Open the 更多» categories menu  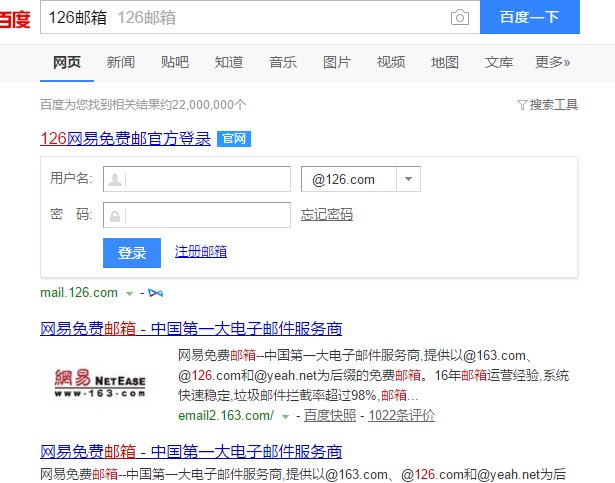[552, 62]
